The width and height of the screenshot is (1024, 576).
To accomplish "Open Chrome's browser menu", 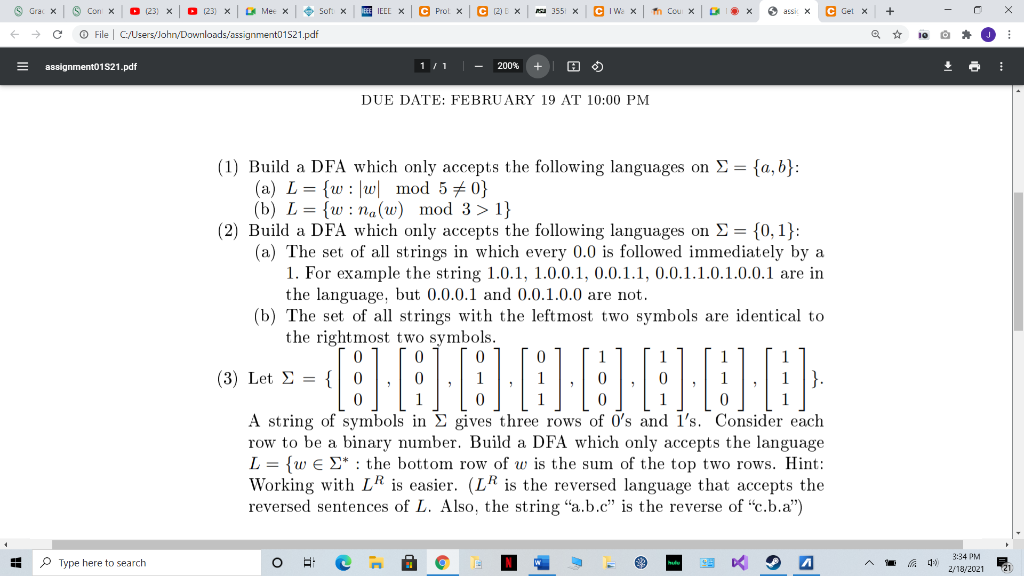I will pyautogui.click(x=1009, y=32).
